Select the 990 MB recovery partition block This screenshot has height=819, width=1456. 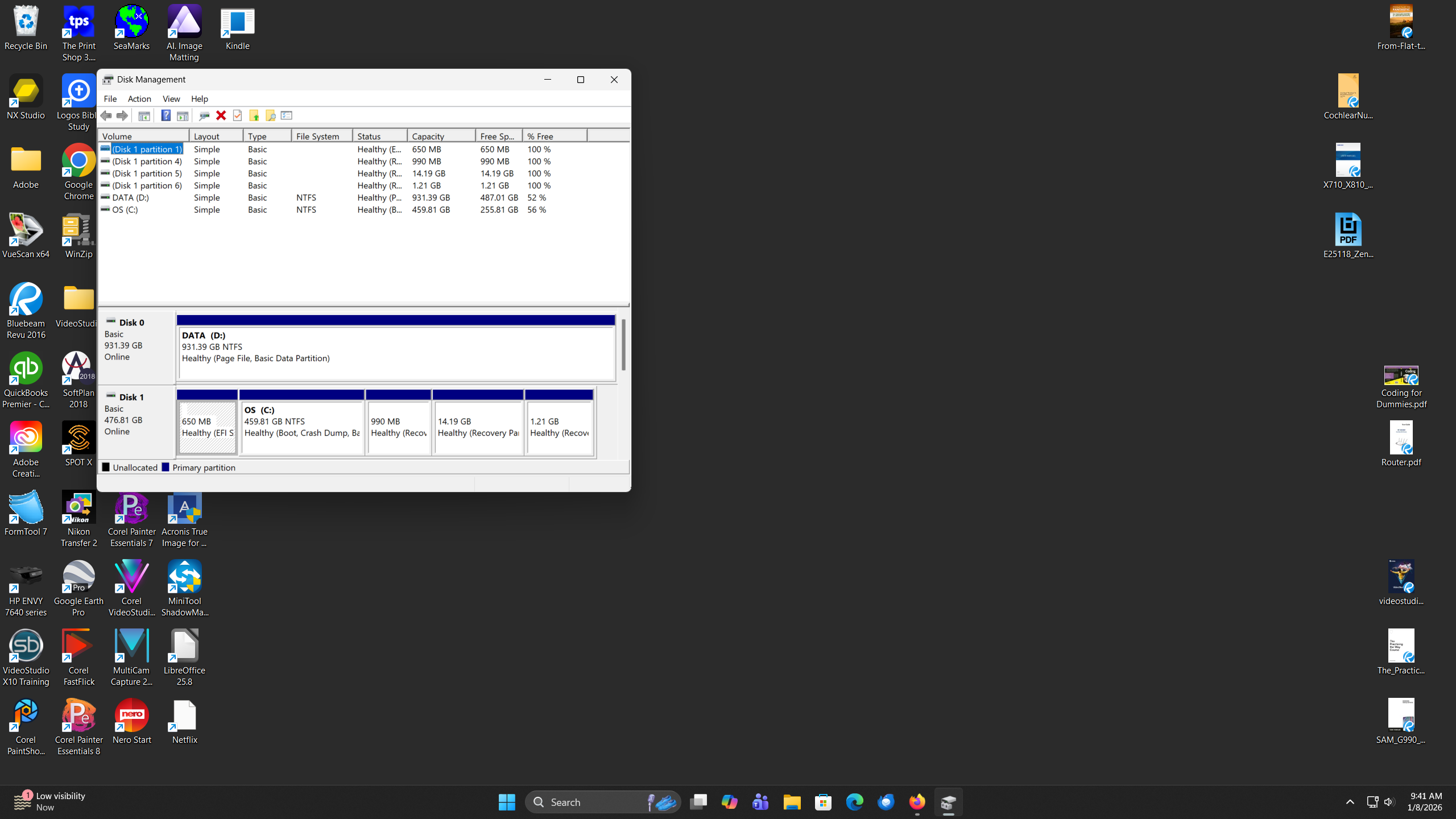[398, 422]
